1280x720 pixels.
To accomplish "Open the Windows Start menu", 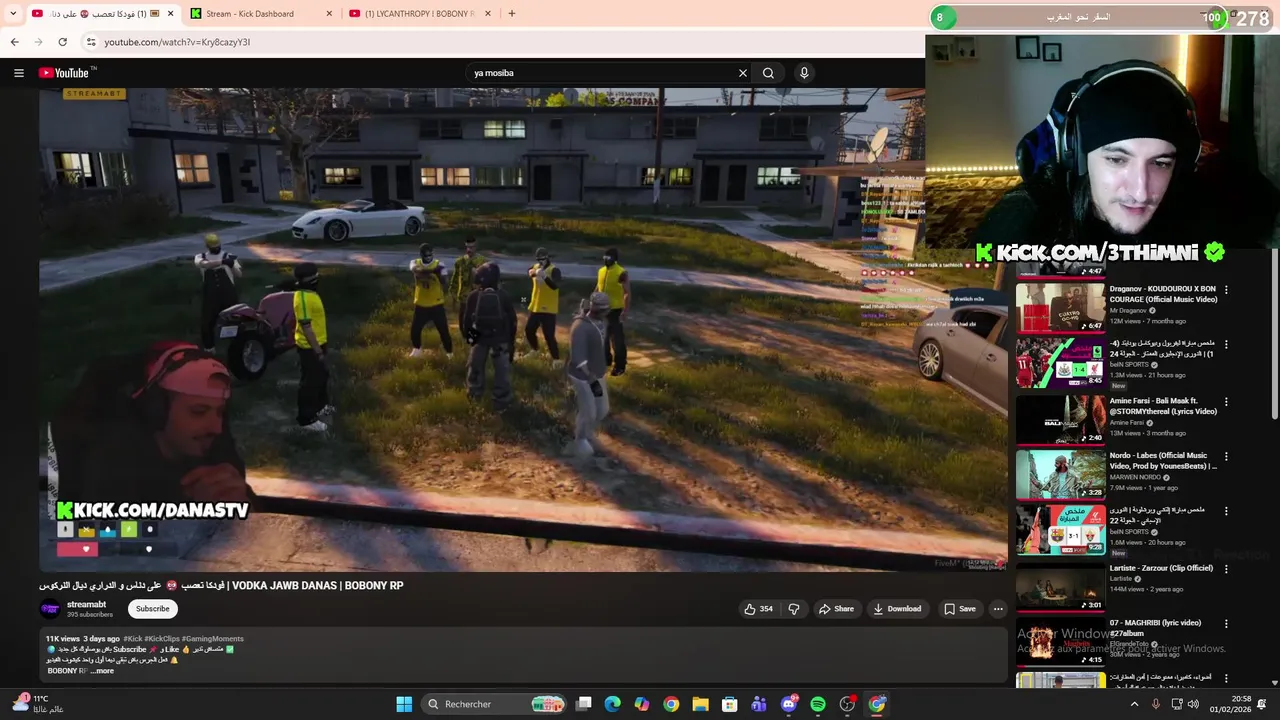I will click(x=404, y=704).
